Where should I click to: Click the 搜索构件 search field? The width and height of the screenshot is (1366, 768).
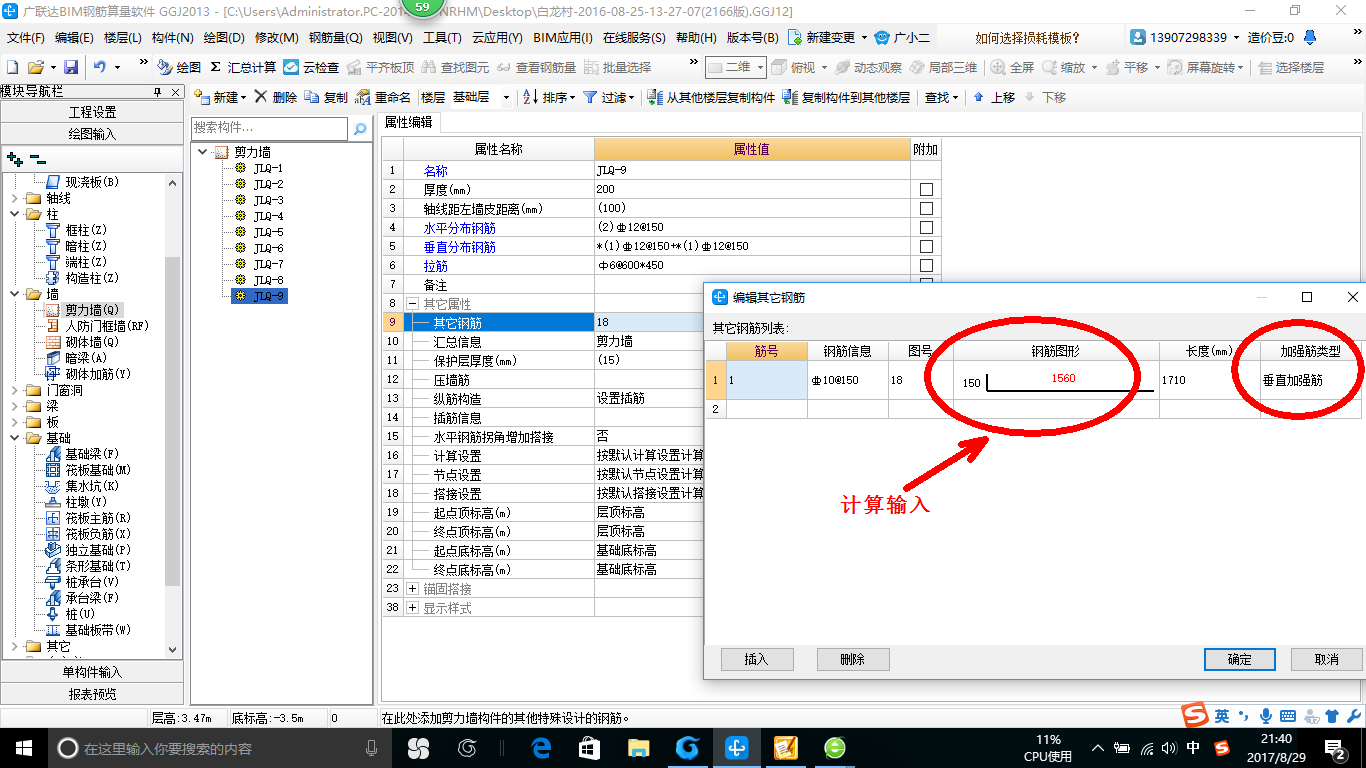click(x=270, y=129)
